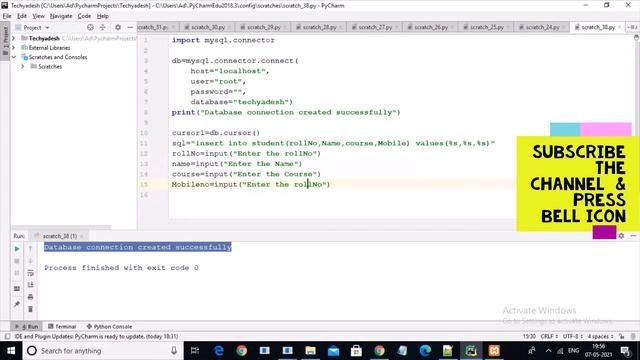
Task: Click the Up the Stack Trace arrow
Action: coord(30,249)
